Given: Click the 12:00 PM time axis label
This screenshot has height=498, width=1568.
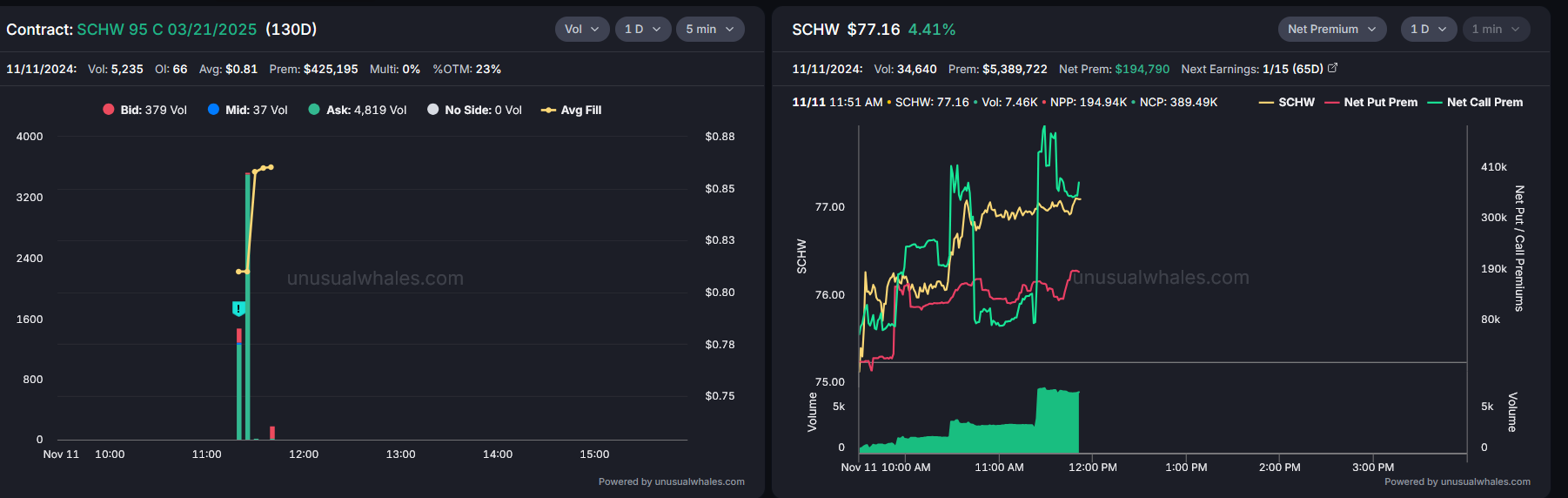Looking at the screenshot, I should coord(1093,468).
